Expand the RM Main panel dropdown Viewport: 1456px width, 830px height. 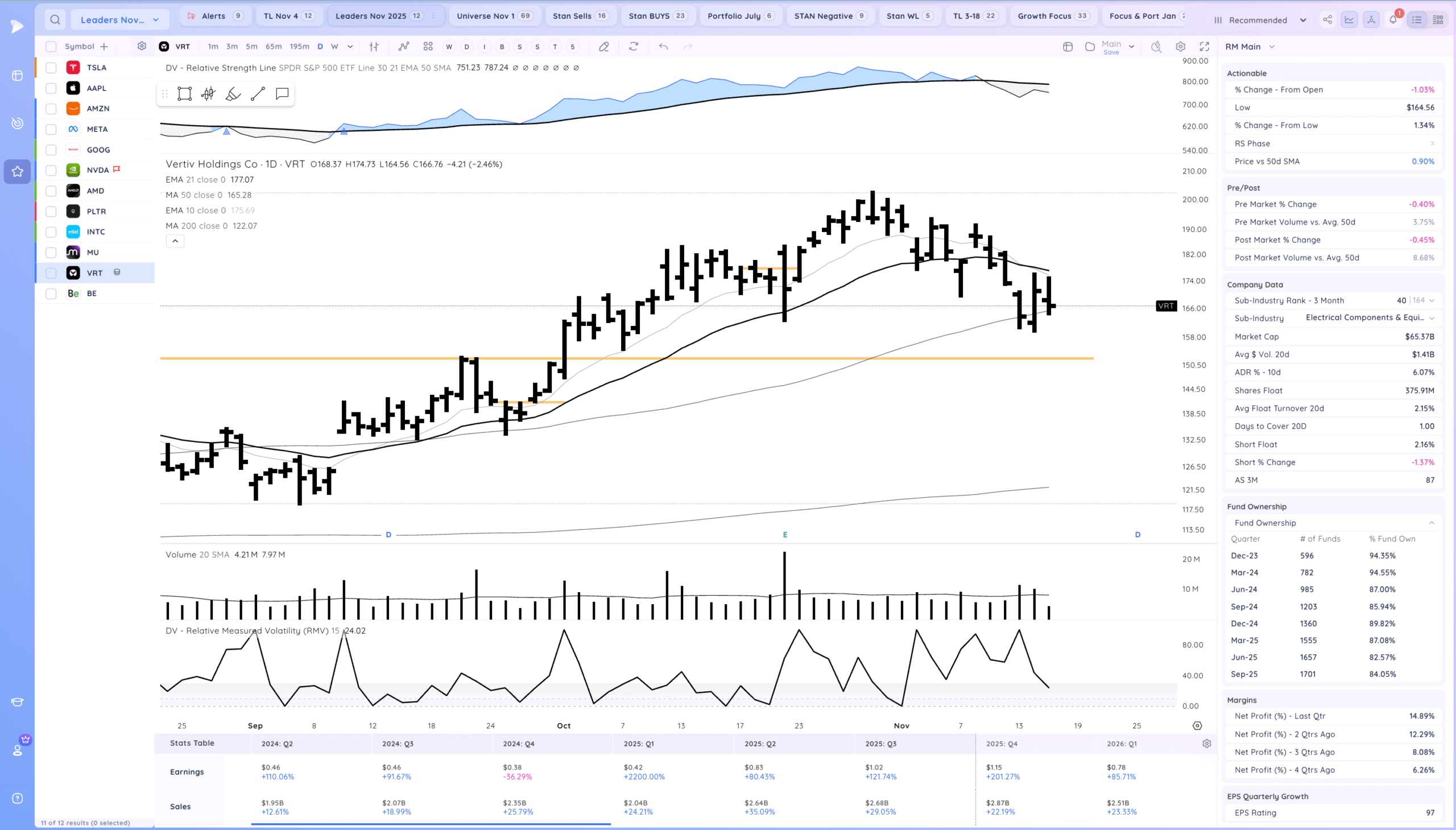click(1271, 47)
